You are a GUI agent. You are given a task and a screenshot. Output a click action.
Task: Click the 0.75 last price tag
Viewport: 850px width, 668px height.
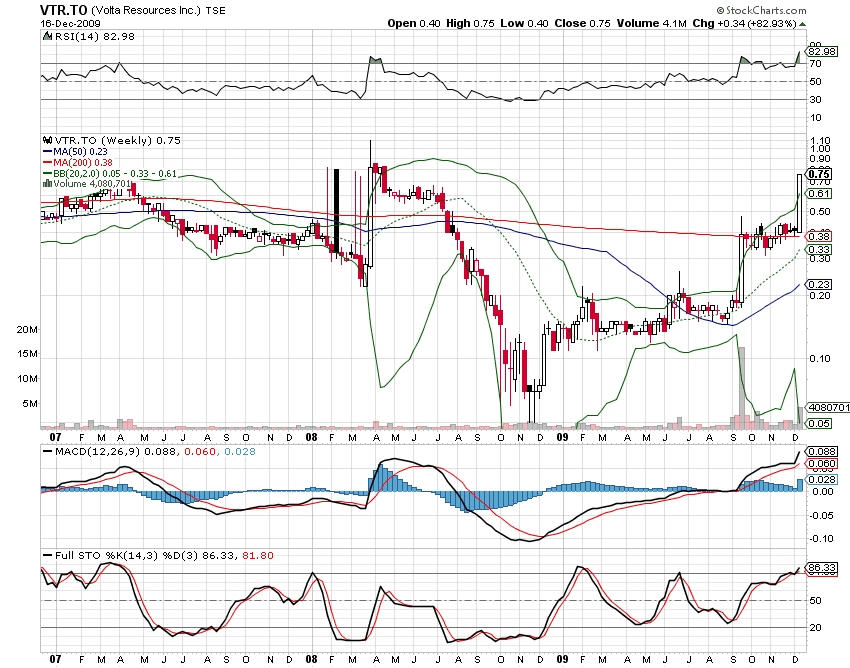pos(819,174)
